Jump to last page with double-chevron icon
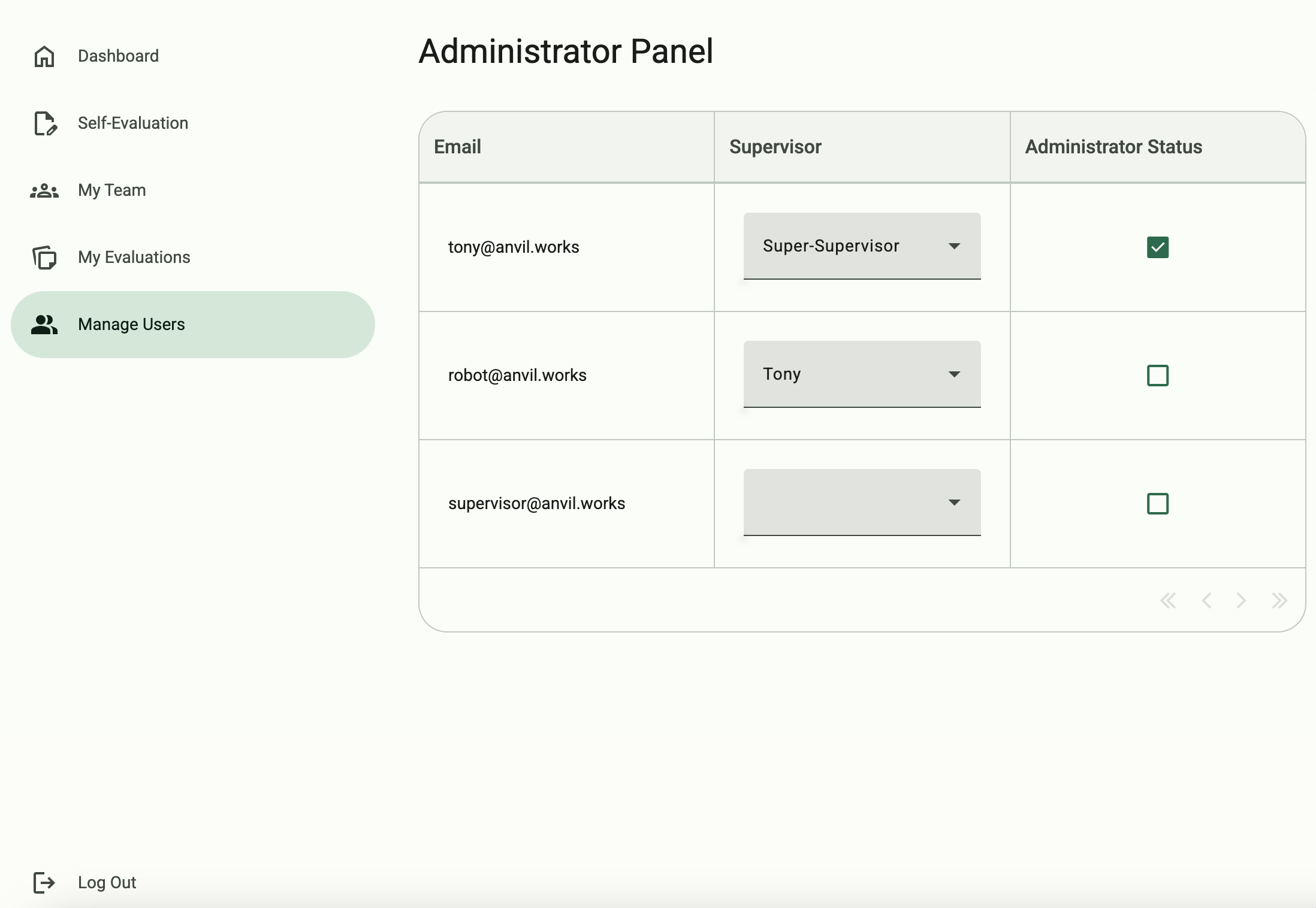1316x908 pixels. pos(1280,601)
